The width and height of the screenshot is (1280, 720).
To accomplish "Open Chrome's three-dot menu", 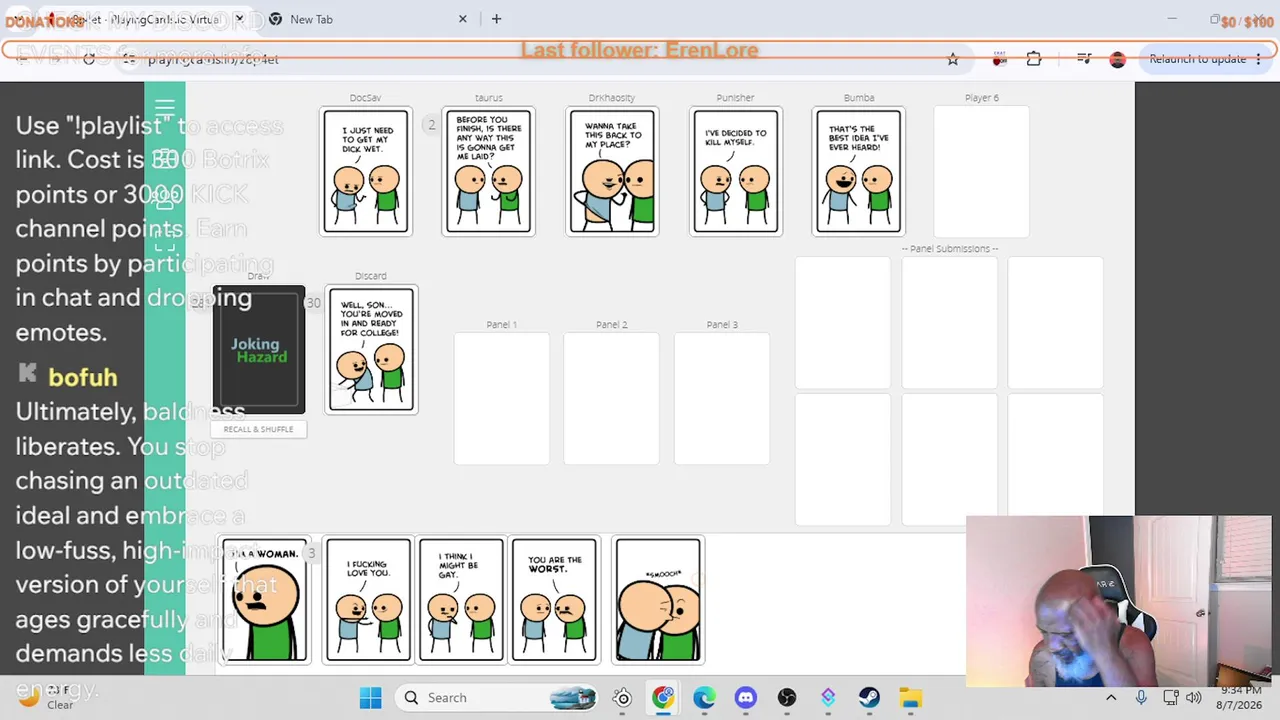I will (x=1259, y=59).
